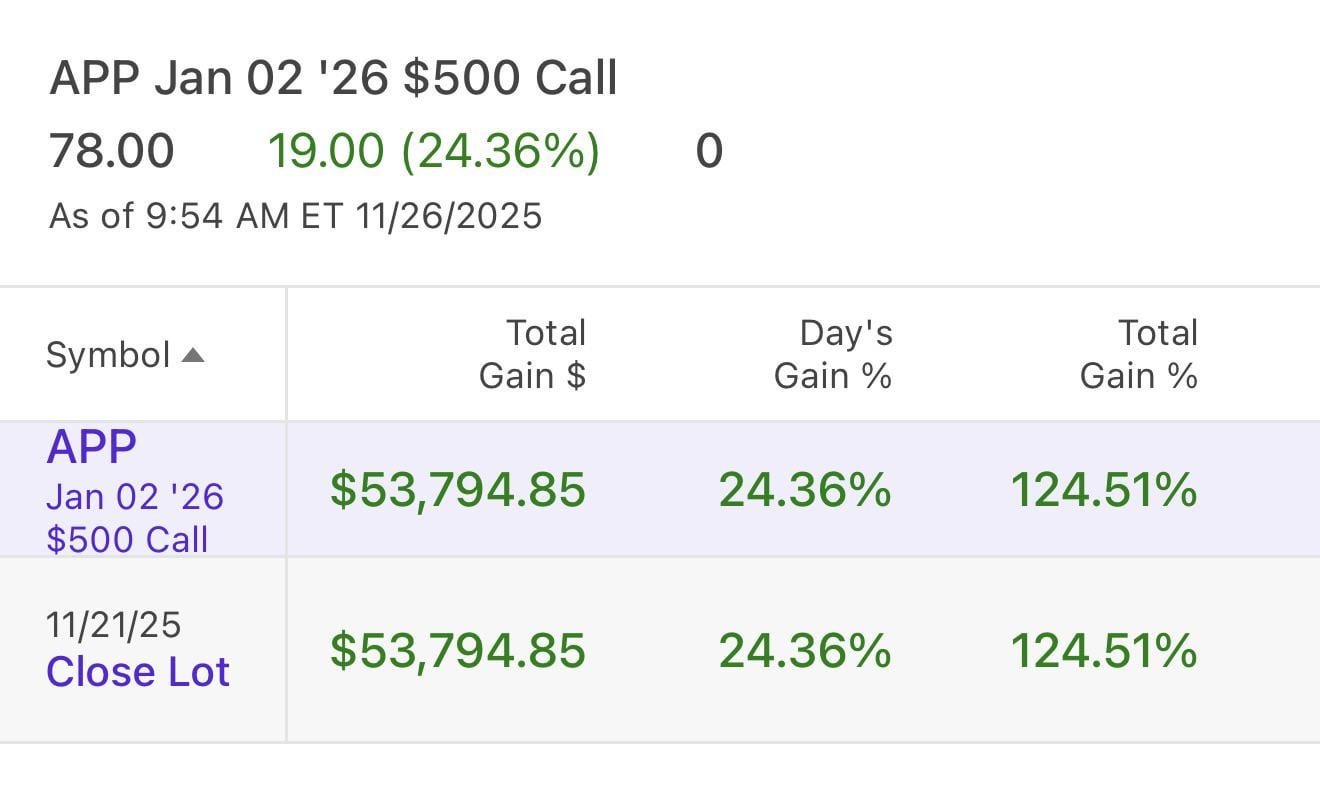The height and width of the screenshot is (789, 1320).
Task: Select Jan 02 '26 expiration text in row
Action: click(x=135, y=496)
